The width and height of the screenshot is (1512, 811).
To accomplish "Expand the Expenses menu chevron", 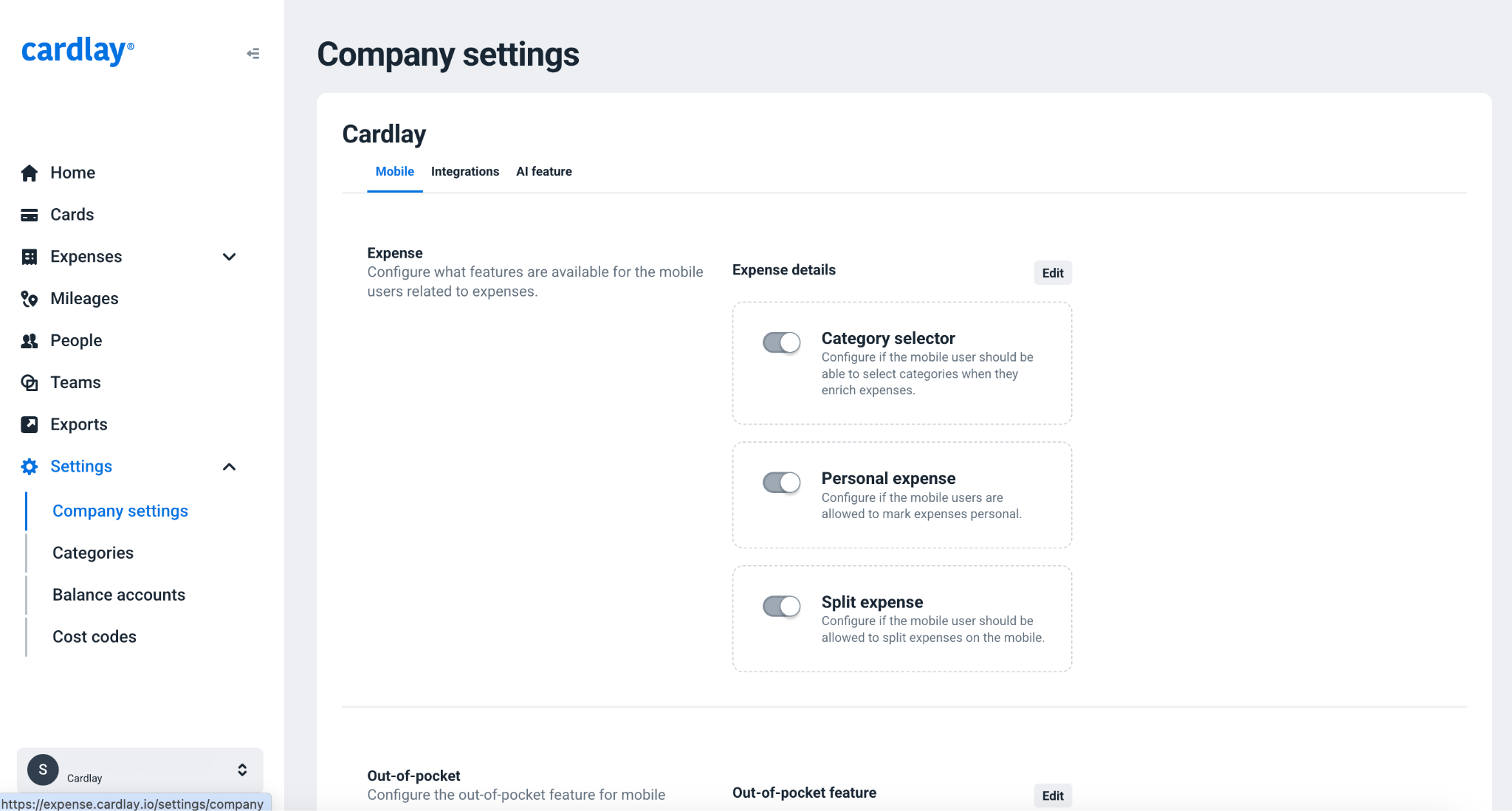I will [230, 257].
